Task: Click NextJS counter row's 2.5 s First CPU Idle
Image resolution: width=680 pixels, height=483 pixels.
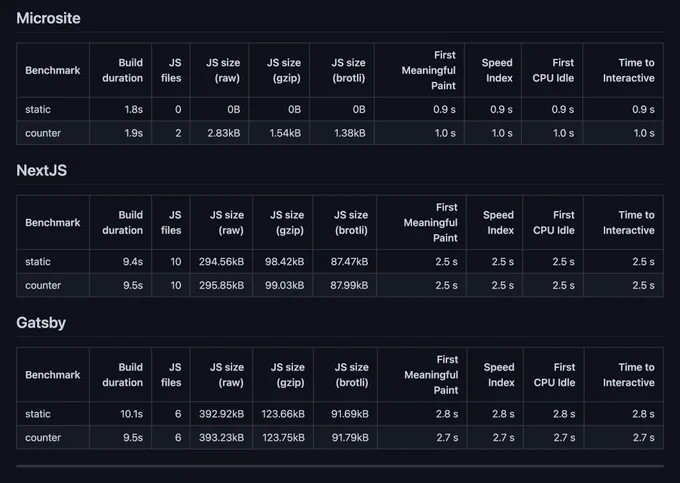Action: tap(563, 285)
